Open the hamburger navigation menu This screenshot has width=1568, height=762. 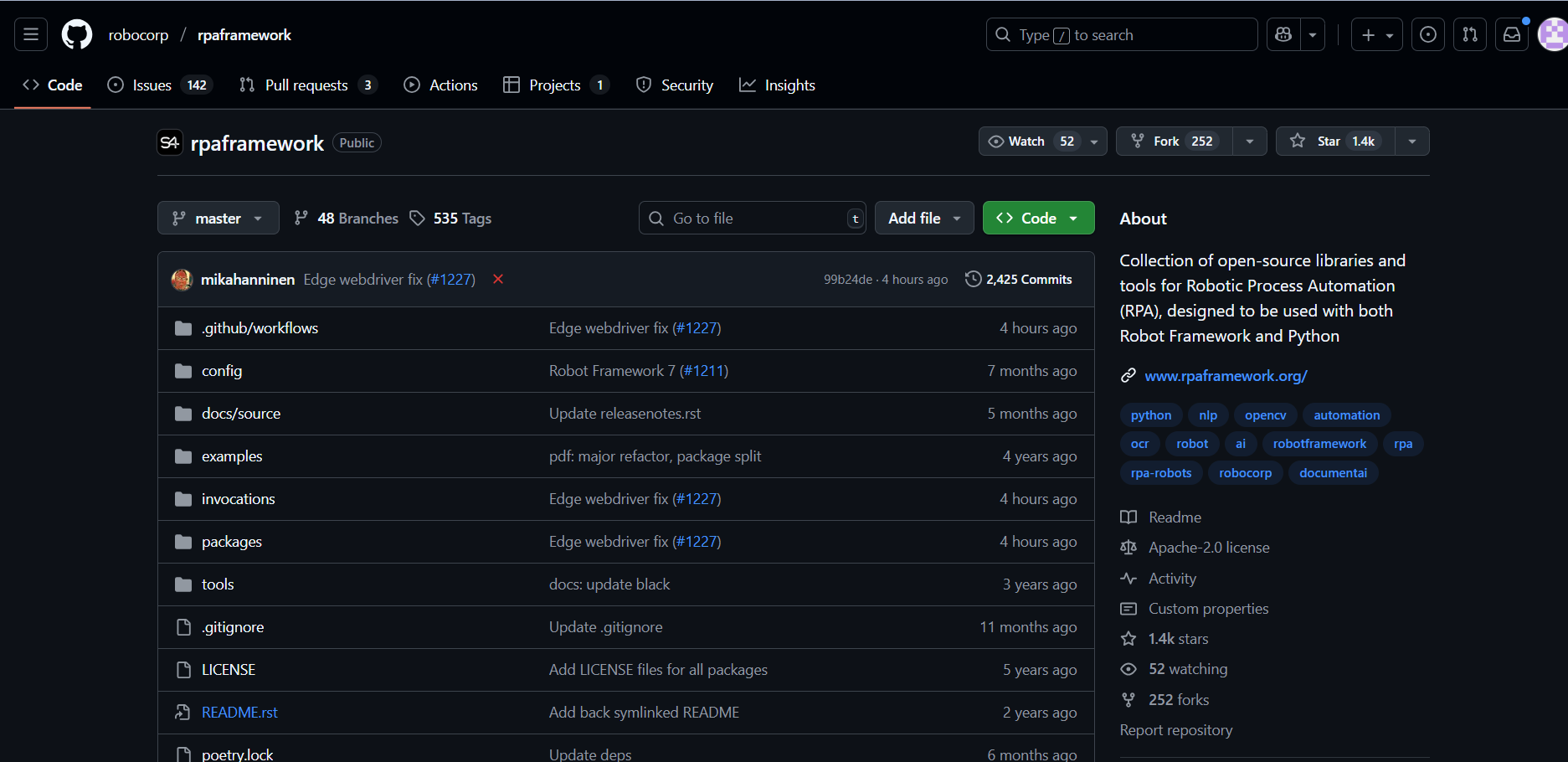point(31,34)
